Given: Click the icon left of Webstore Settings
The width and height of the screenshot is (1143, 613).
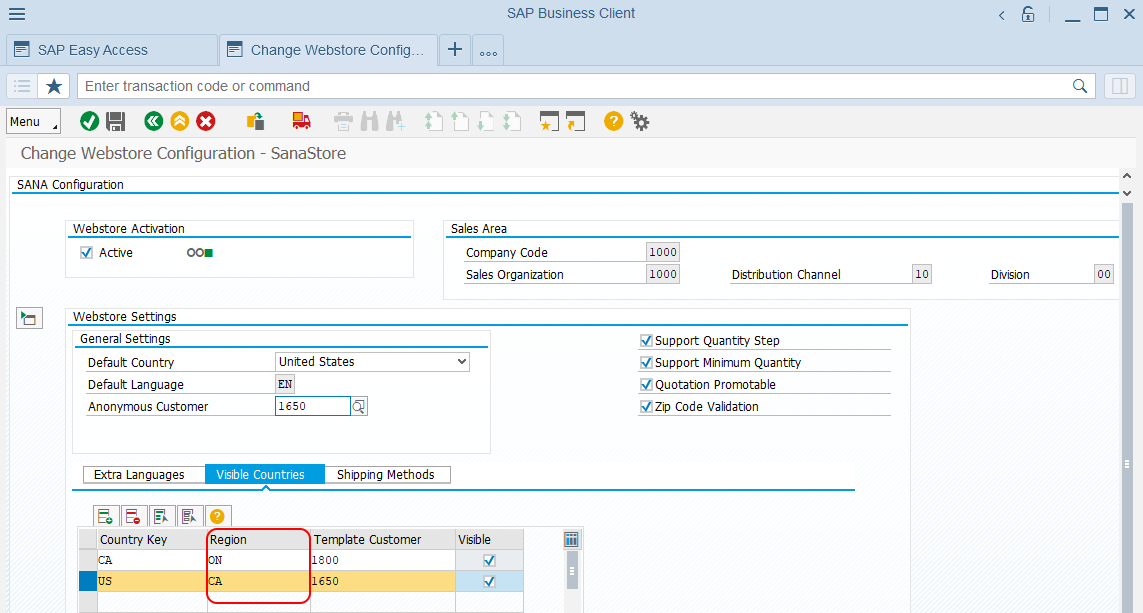Looking at the screenshot, I should (x=29, y=318).
